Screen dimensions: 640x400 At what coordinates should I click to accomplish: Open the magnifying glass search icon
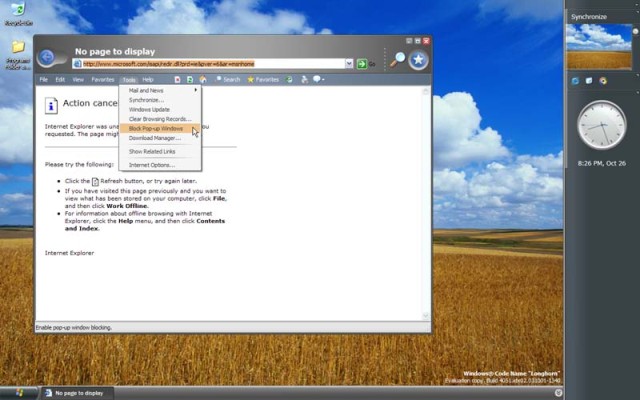click(397, 60)
